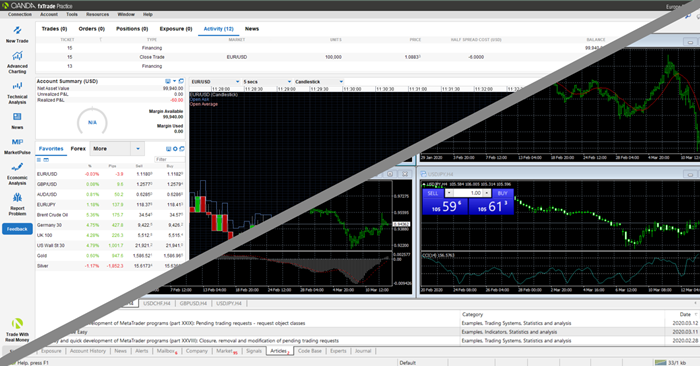Select the EUR/USD row in rates list

tap(110, 174)
